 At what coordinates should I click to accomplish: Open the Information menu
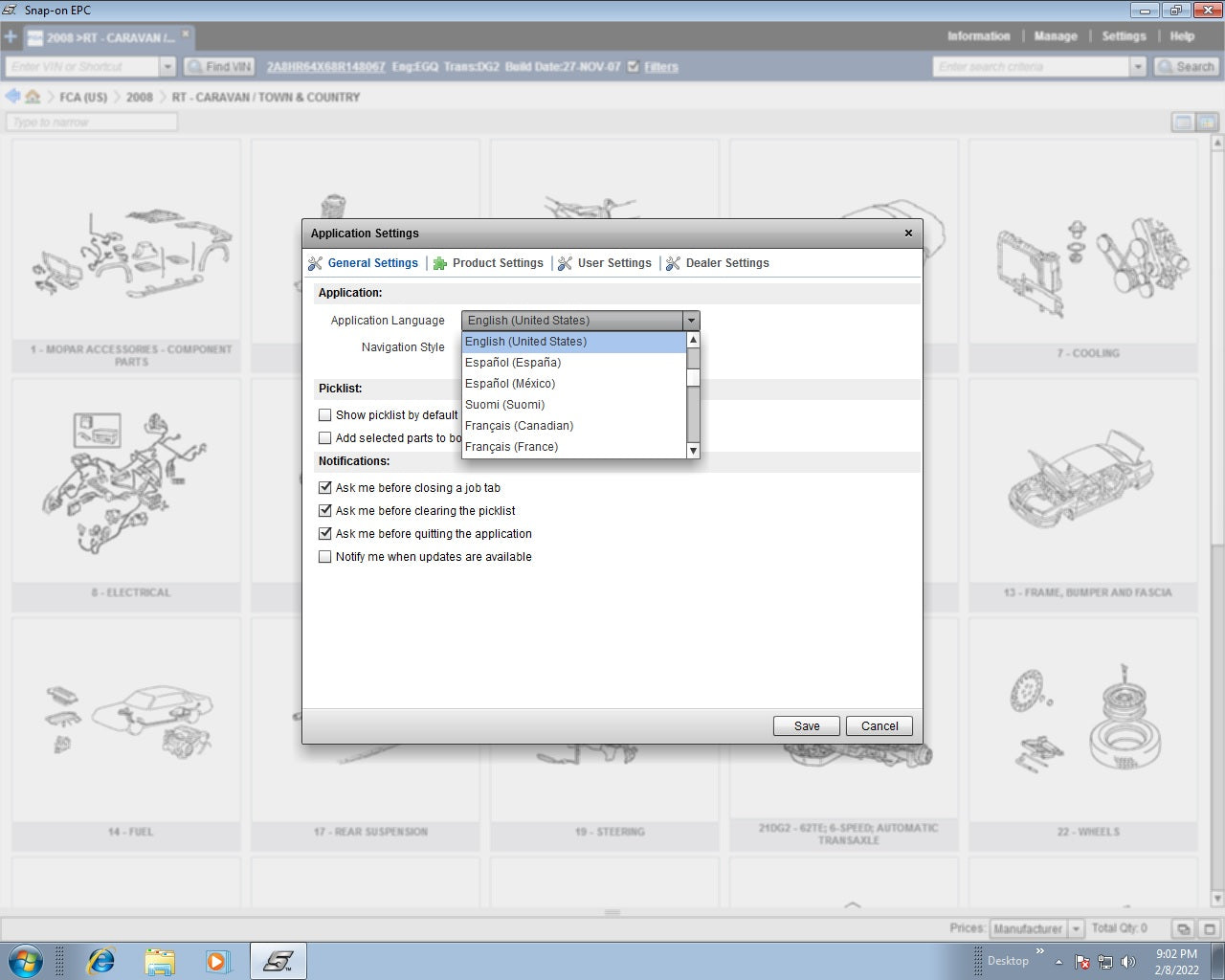(979, 36)
